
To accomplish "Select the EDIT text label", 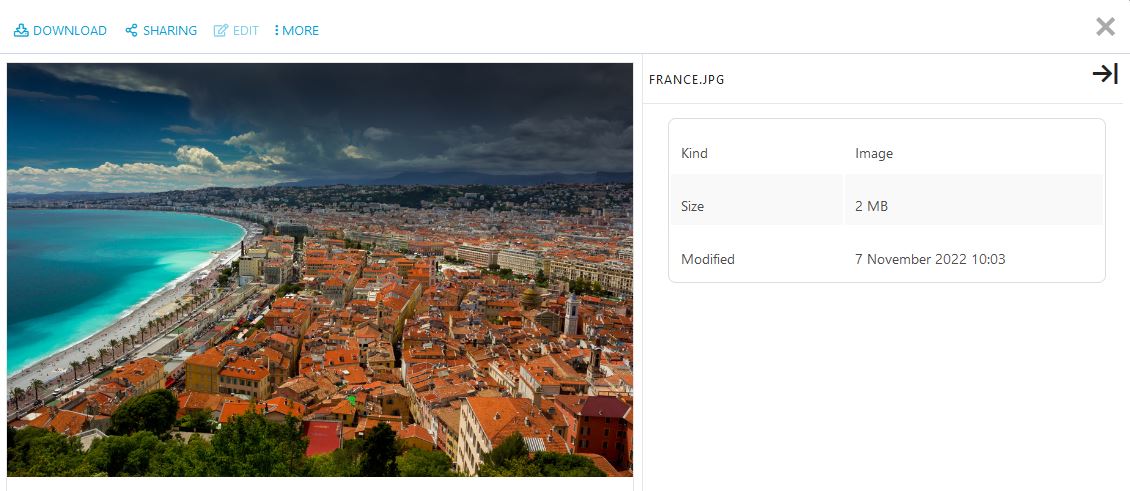I will pos(245,31).
